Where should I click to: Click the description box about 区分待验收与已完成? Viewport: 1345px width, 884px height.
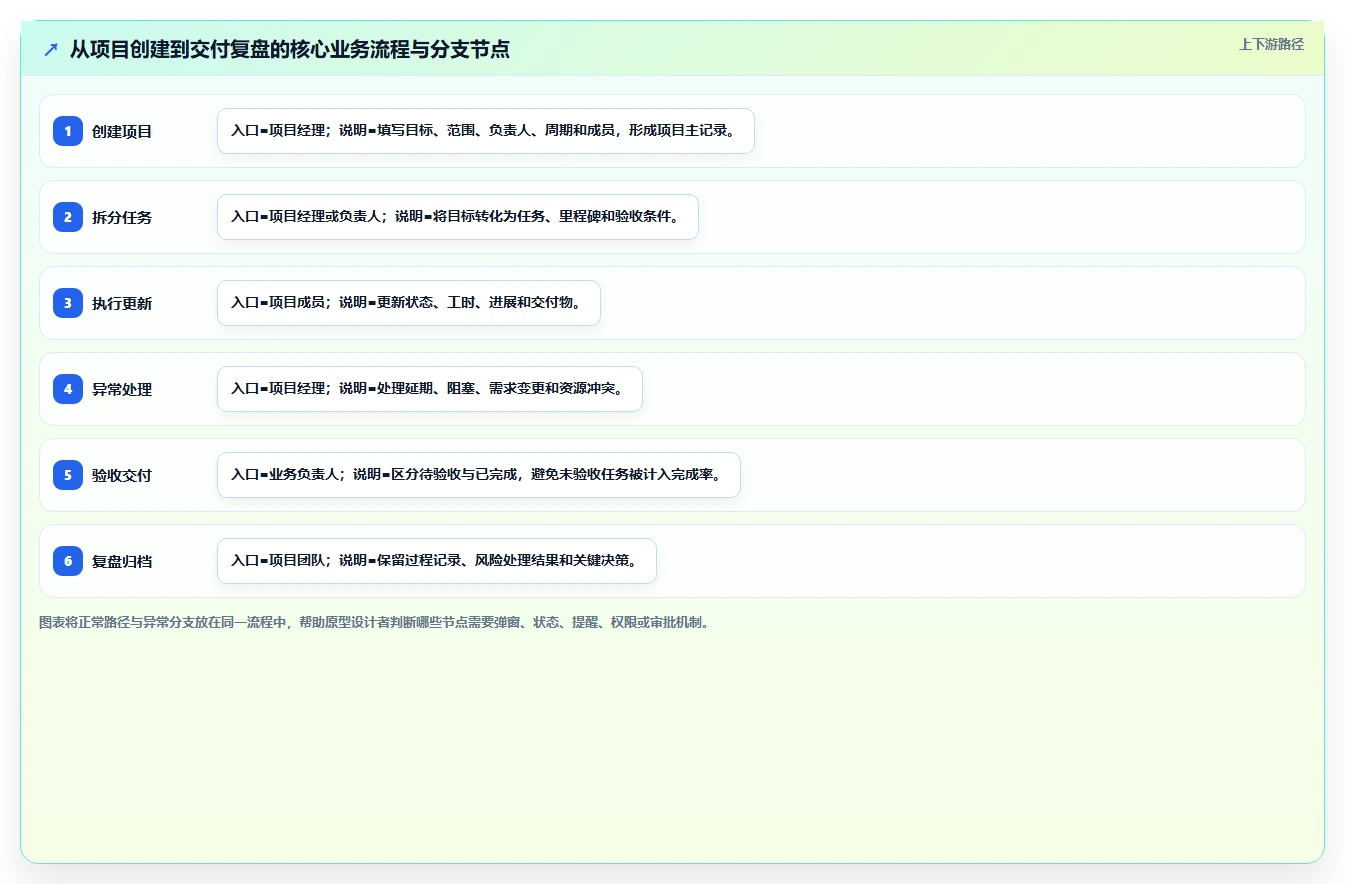pyautogui.click(x=479, y=475)
